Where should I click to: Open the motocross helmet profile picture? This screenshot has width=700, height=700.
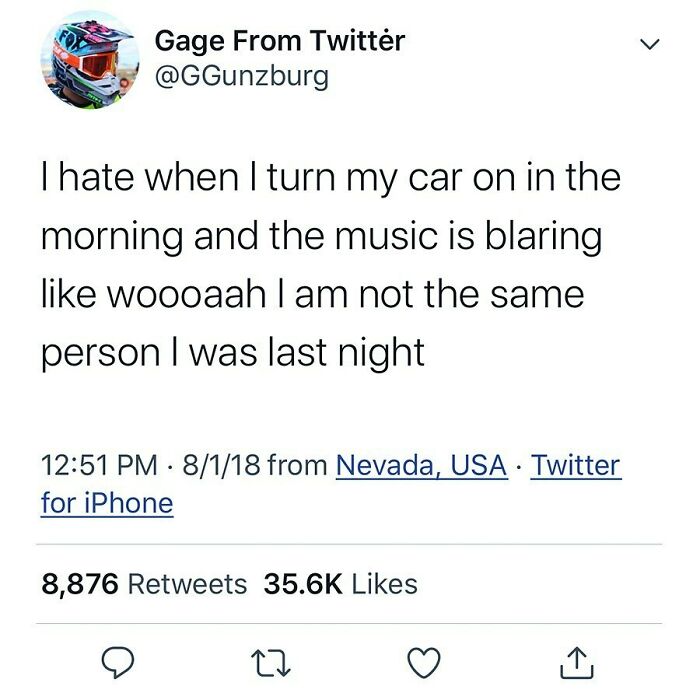[x=90, y=59]
